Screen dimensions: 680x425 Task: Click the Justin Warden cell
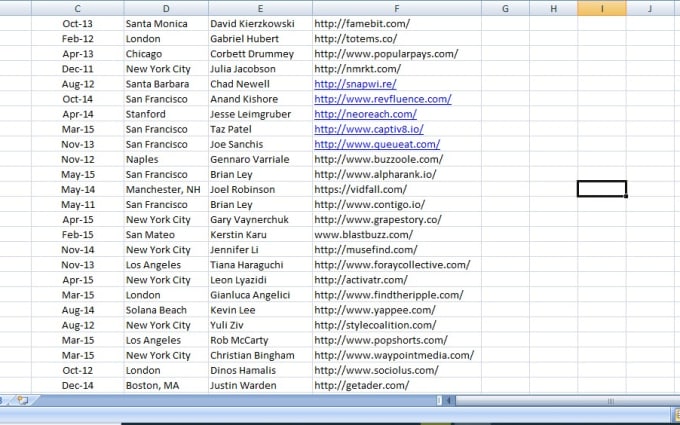[260, 386]
